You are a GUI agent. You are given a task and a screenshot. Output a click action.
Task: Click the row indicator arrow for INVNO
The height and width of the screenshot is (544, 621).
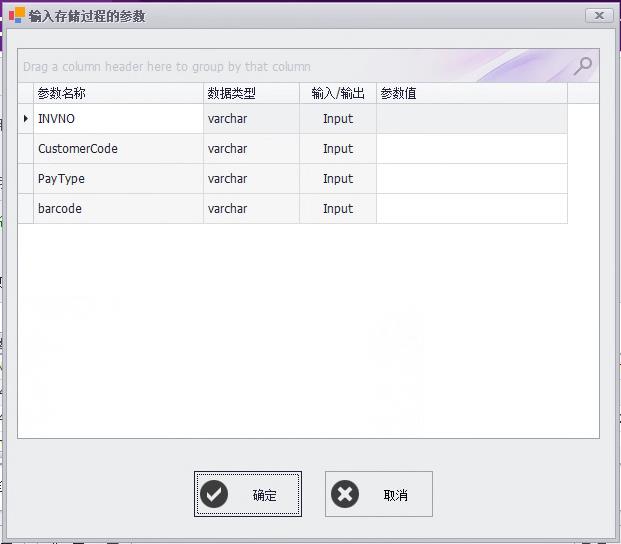(26, 118)
